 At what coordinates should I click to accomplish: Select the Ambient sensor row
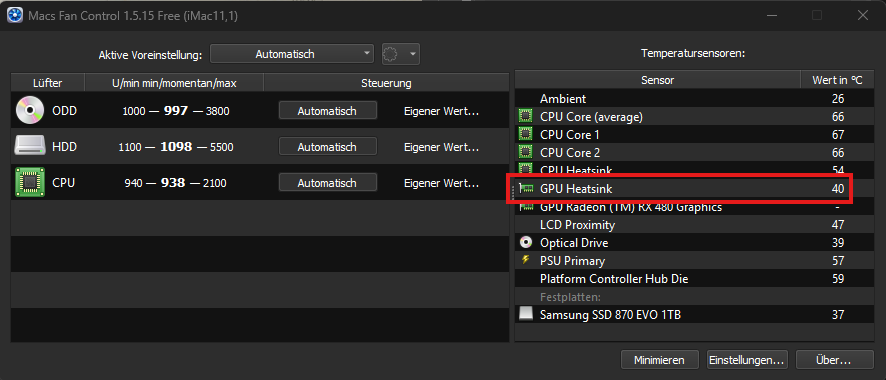tap(694, 99)
